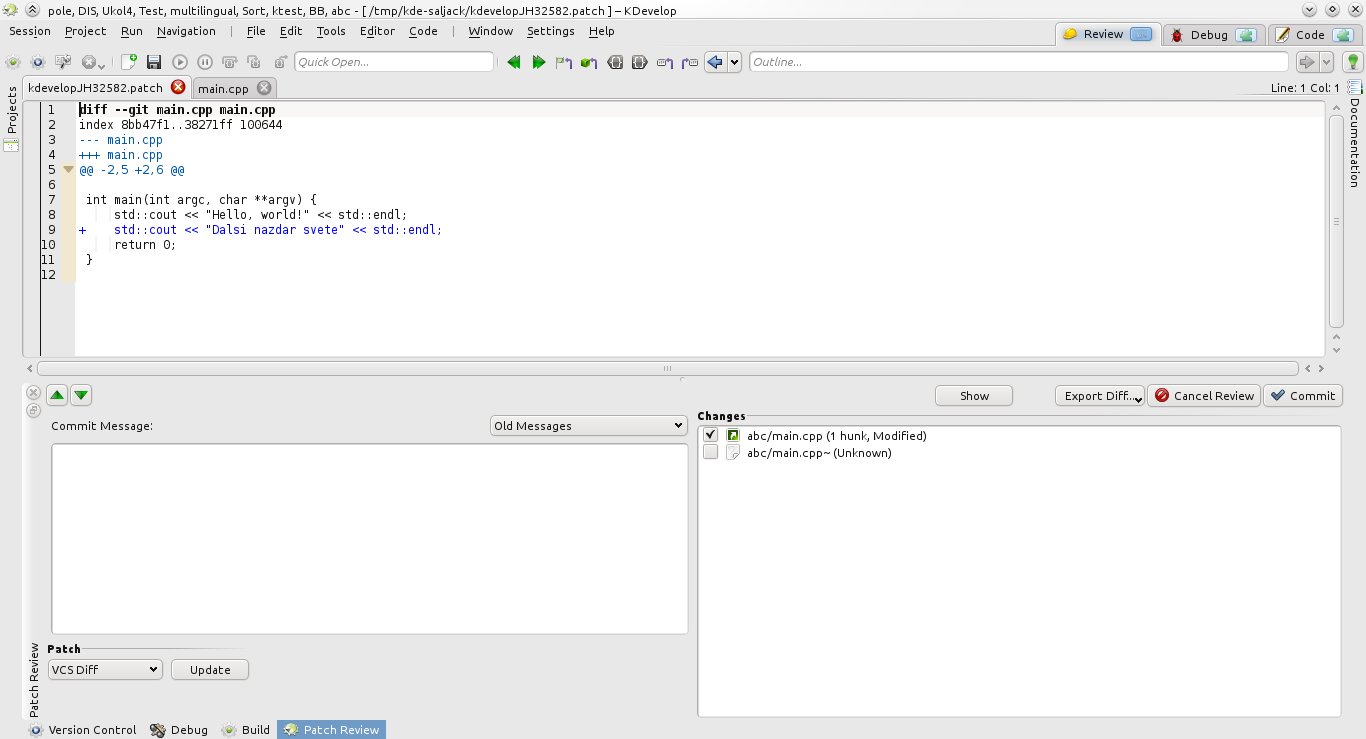
Task: Jump to previous with the green double-left arrow
Action: pos(514,62)
